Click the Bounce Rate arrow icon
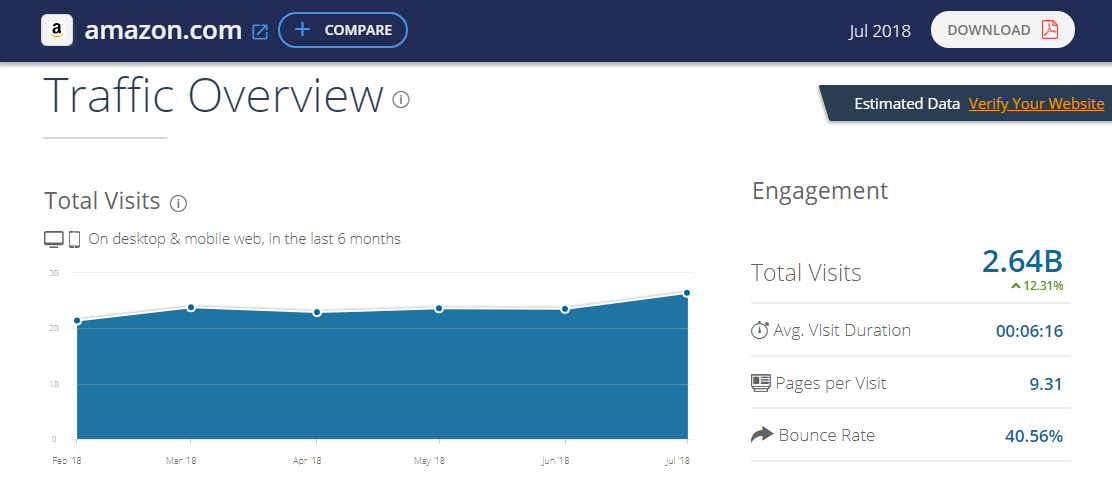 tap(762, 434)
